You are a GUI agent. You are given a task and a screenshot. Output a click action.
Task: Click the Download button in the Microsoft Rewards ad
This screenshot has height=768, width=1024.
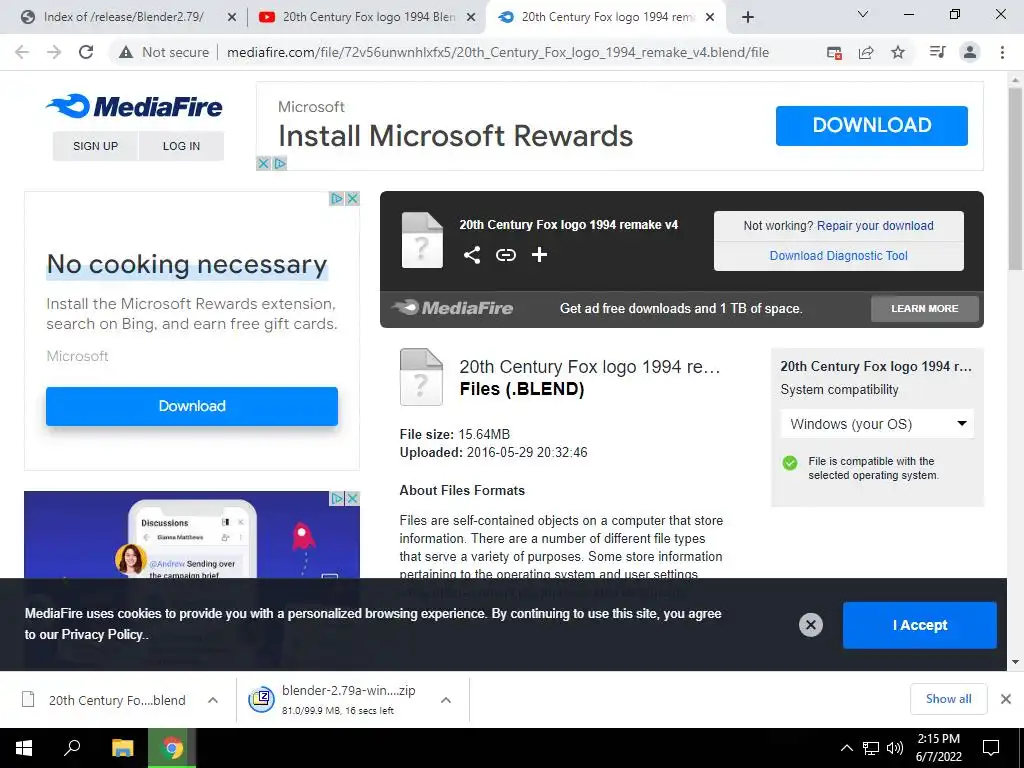pos(191,406)
